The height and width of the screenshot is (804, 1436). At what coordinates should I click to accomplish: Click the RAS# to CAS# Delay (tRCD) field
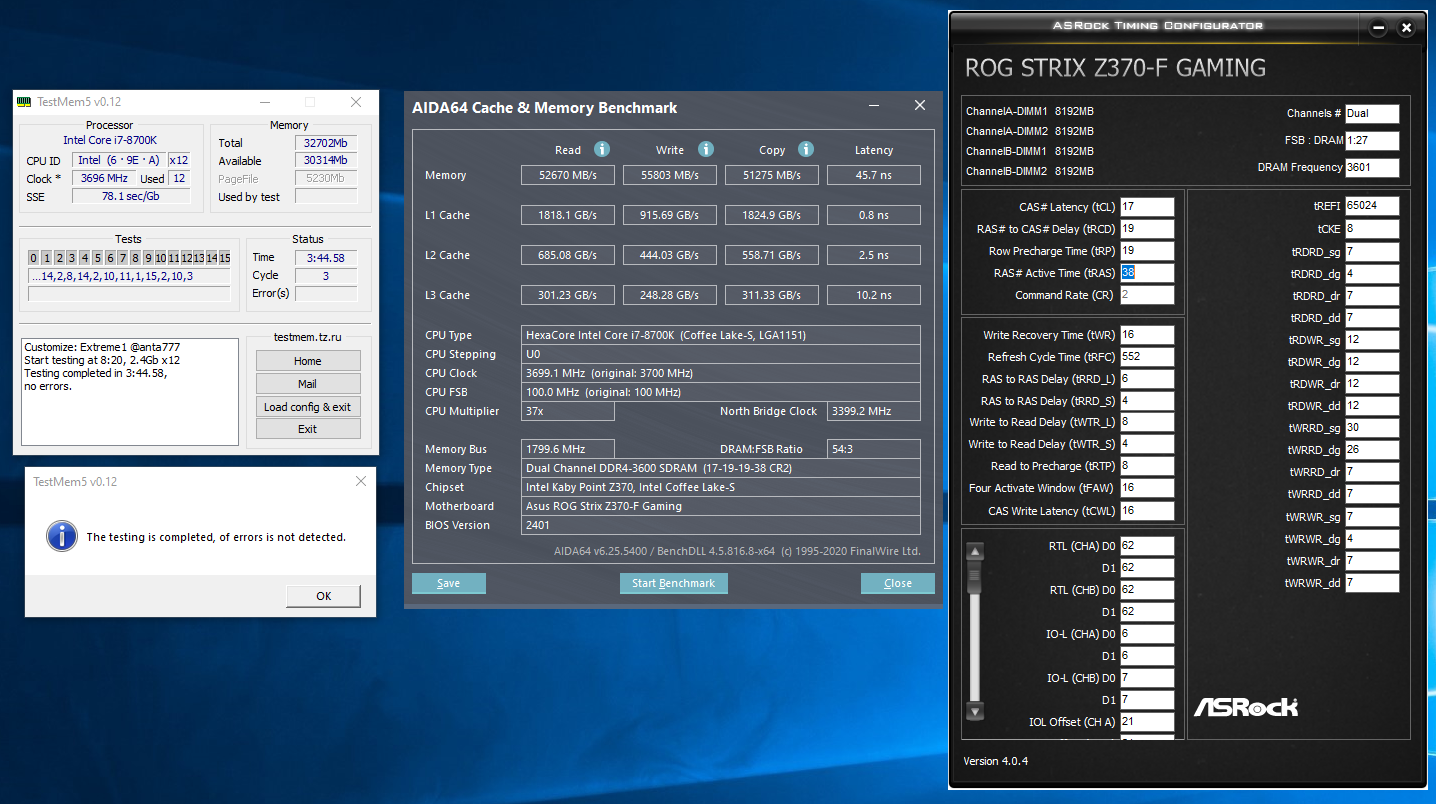pos(1147,229)
